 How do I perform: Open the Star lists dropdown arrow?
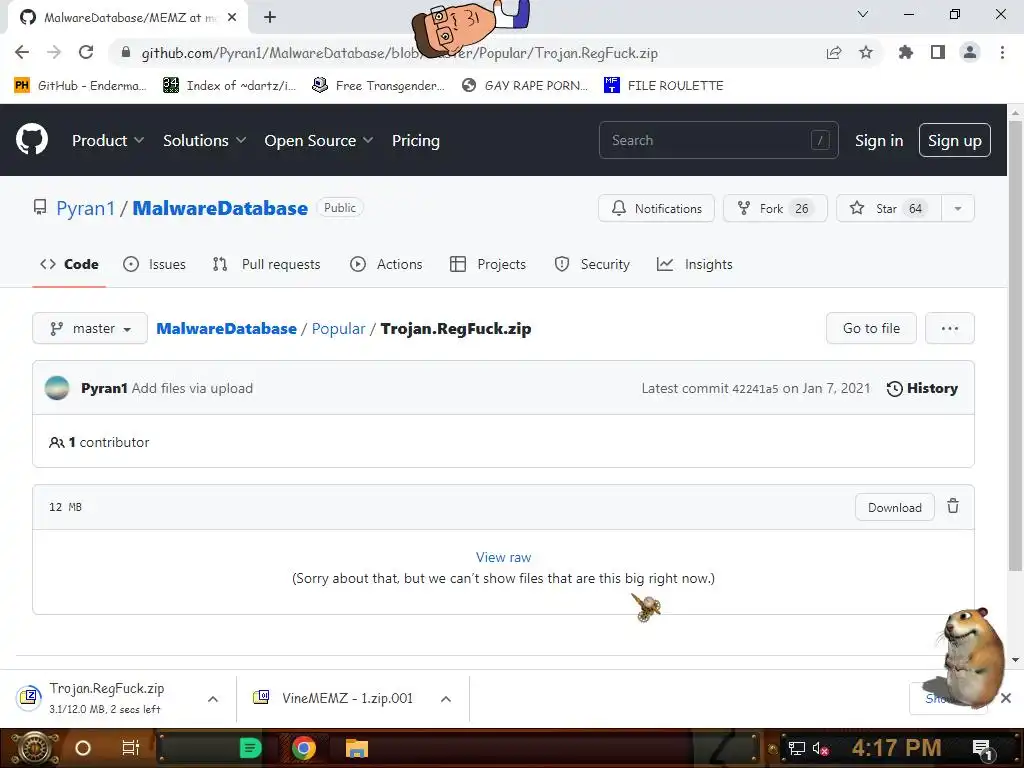pyautogui.click(x=957, y=208)
